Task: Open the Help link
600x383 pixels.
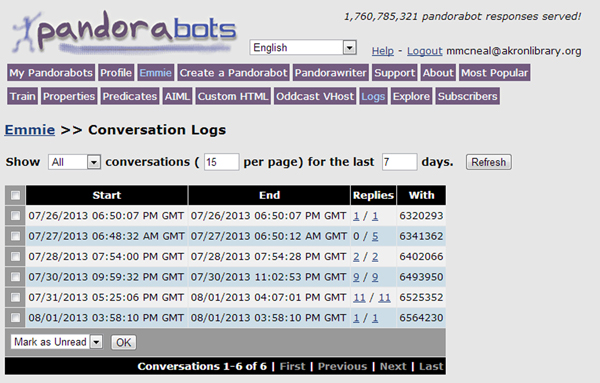Action: (383, 51)
